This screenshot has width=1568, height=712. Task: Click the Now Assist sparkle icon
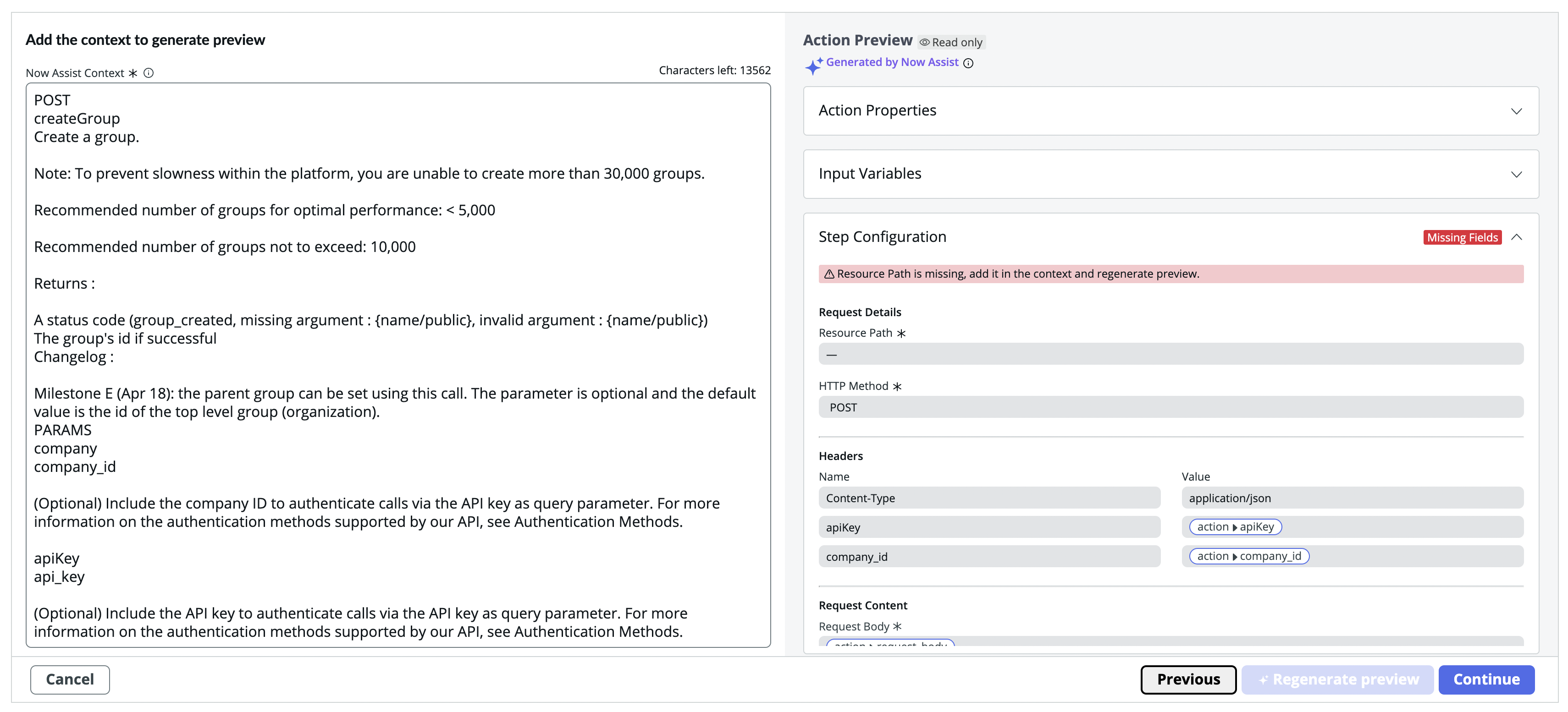click(x=814, y=66)
